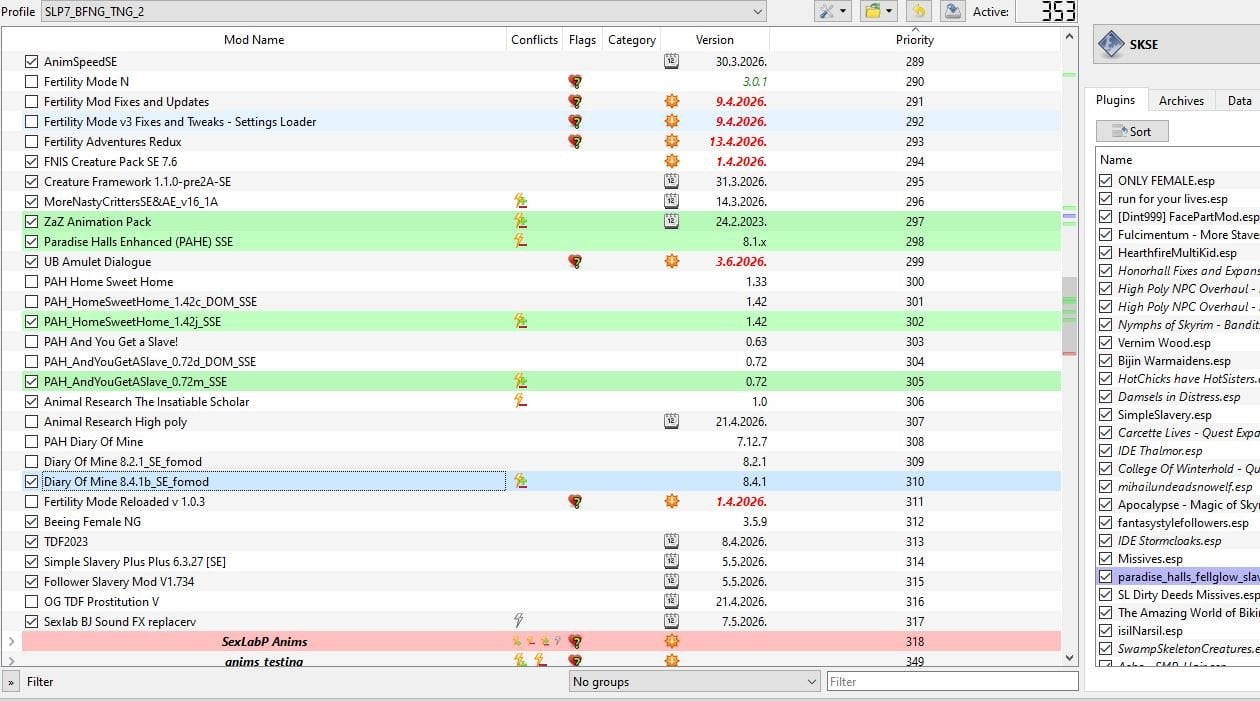Viewport: 1260px width, 701px height.
Task: Uncheck Simple Slavery Plus Plus 6.3.27 [SE]
Action: [32, 562]
